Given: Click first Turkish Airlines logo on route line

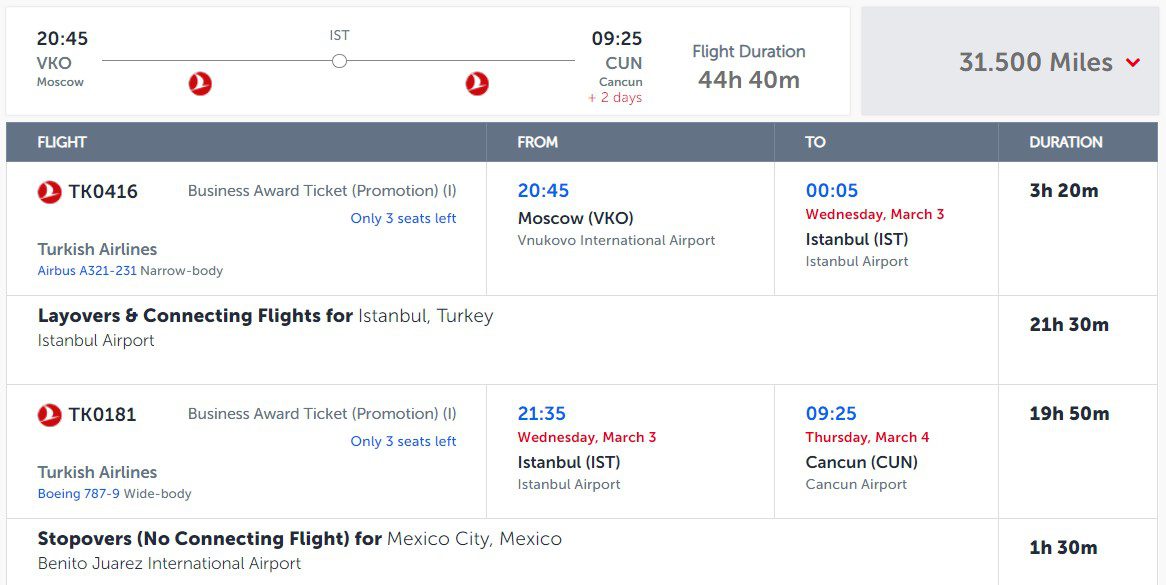Looking at the screenshot, I should point(200,84).
